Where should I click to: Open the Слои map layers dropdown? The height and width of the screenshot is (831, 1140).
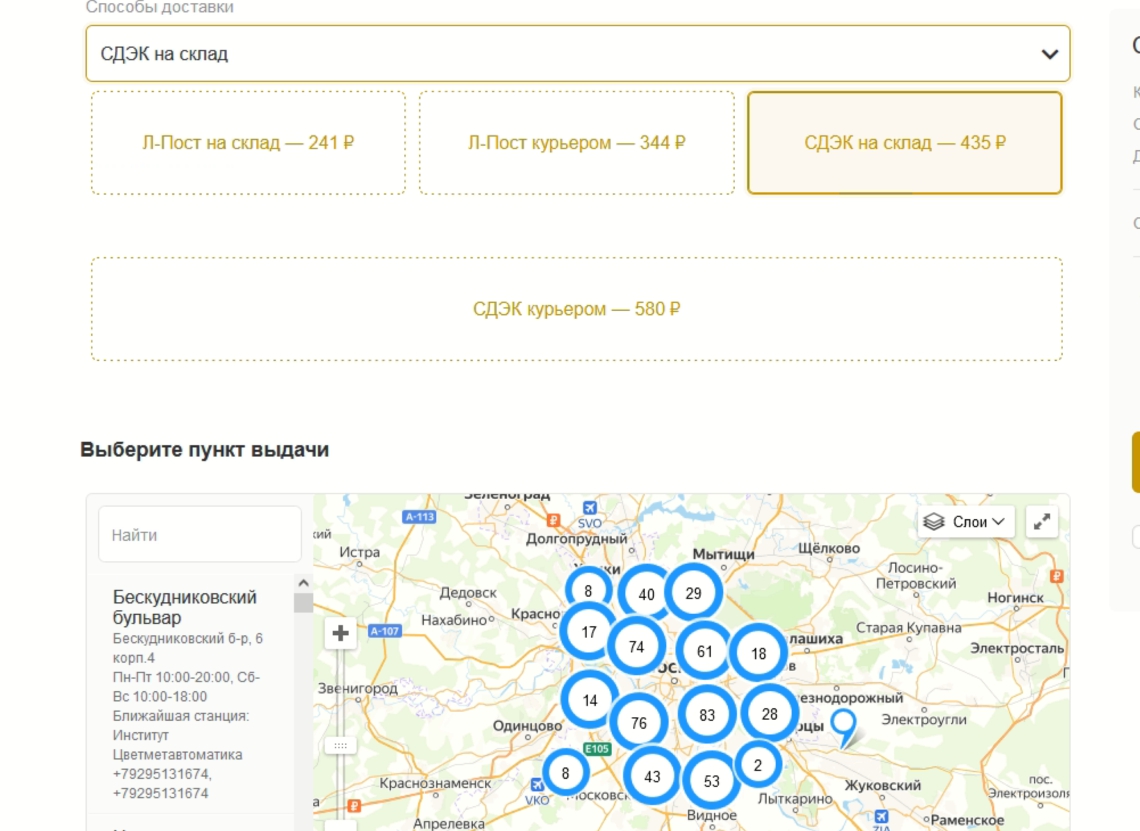click(x=965, y=521)
